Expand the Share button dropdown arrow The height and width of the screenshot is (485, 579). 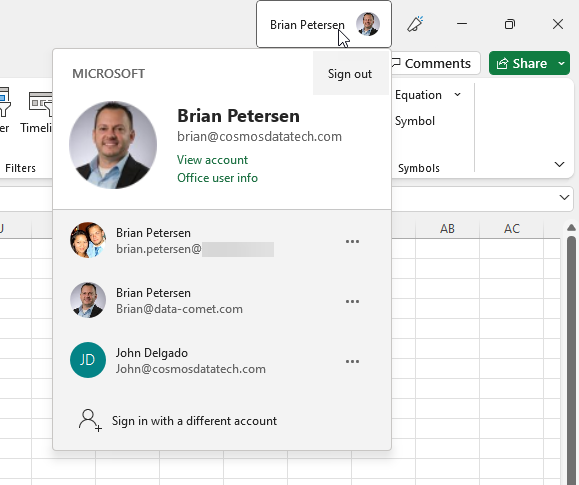click(561, 64)
